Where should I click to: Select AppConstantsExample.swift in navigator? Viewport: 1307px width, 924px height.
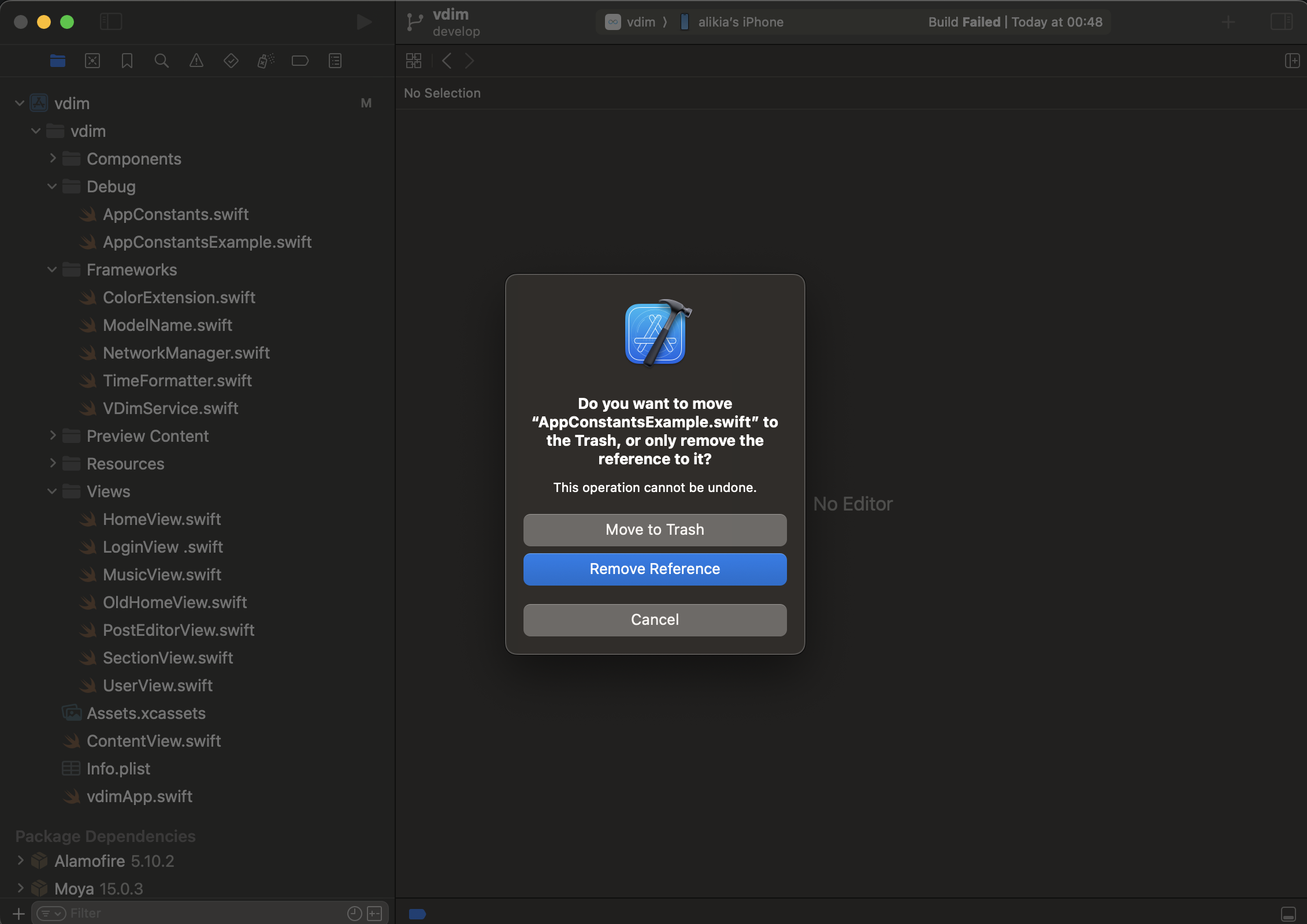coord(207,241)
